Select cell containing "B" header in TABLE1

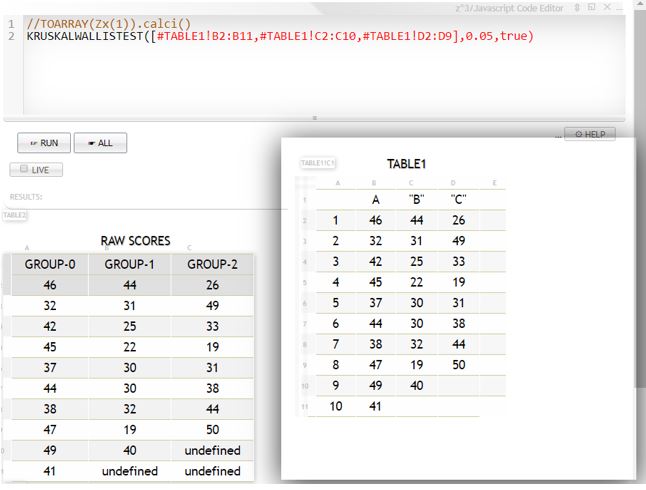pos(418,199)
